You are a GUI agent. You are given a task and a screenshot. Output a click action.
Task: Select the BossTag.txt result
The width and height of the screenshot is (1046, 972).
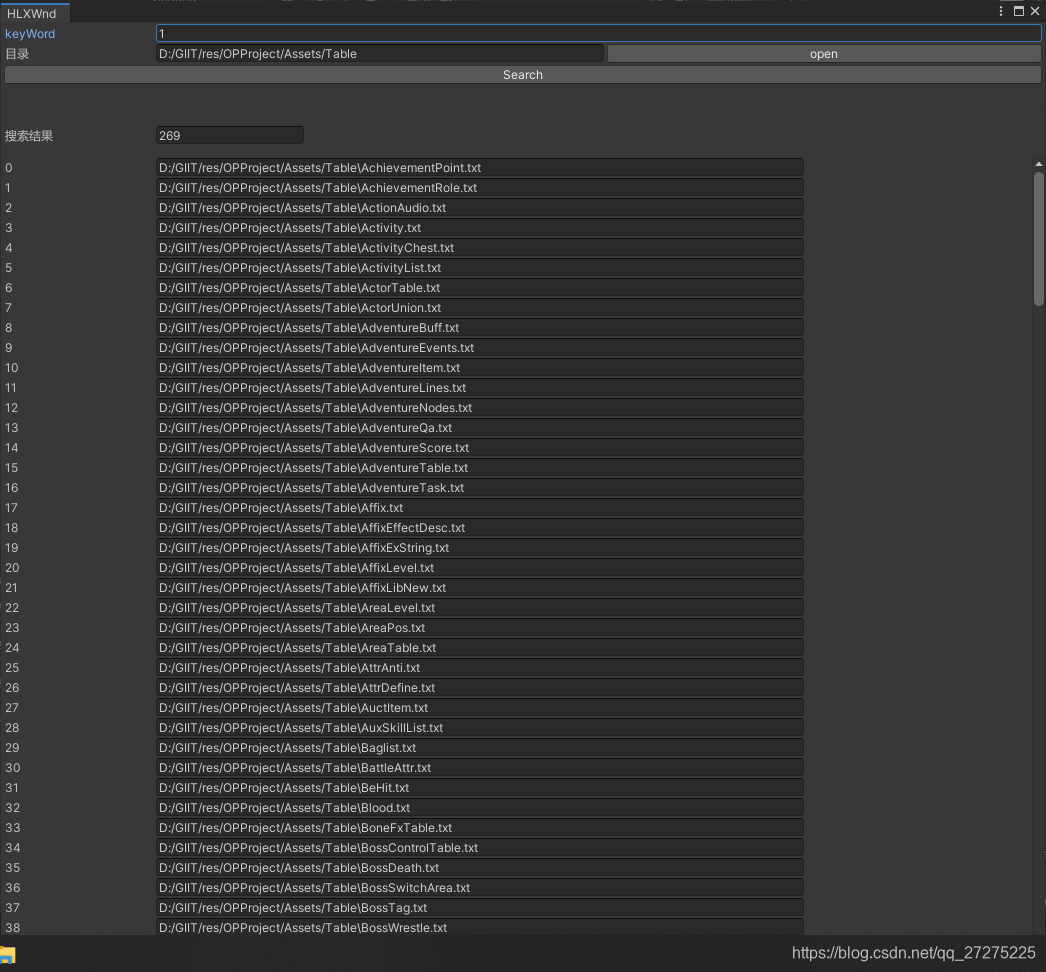480,908
